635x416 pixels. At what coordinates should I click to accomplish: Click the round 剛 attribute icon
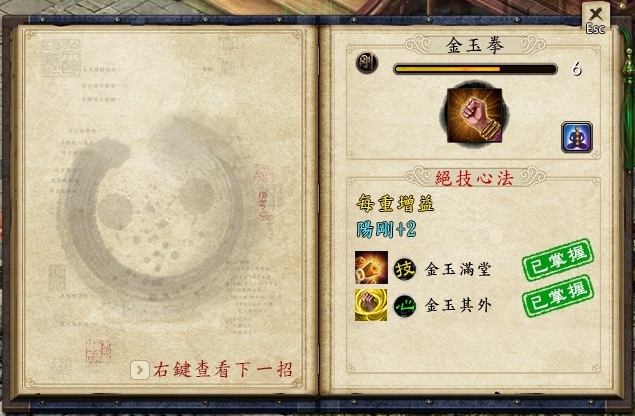(x=367, y=63)
